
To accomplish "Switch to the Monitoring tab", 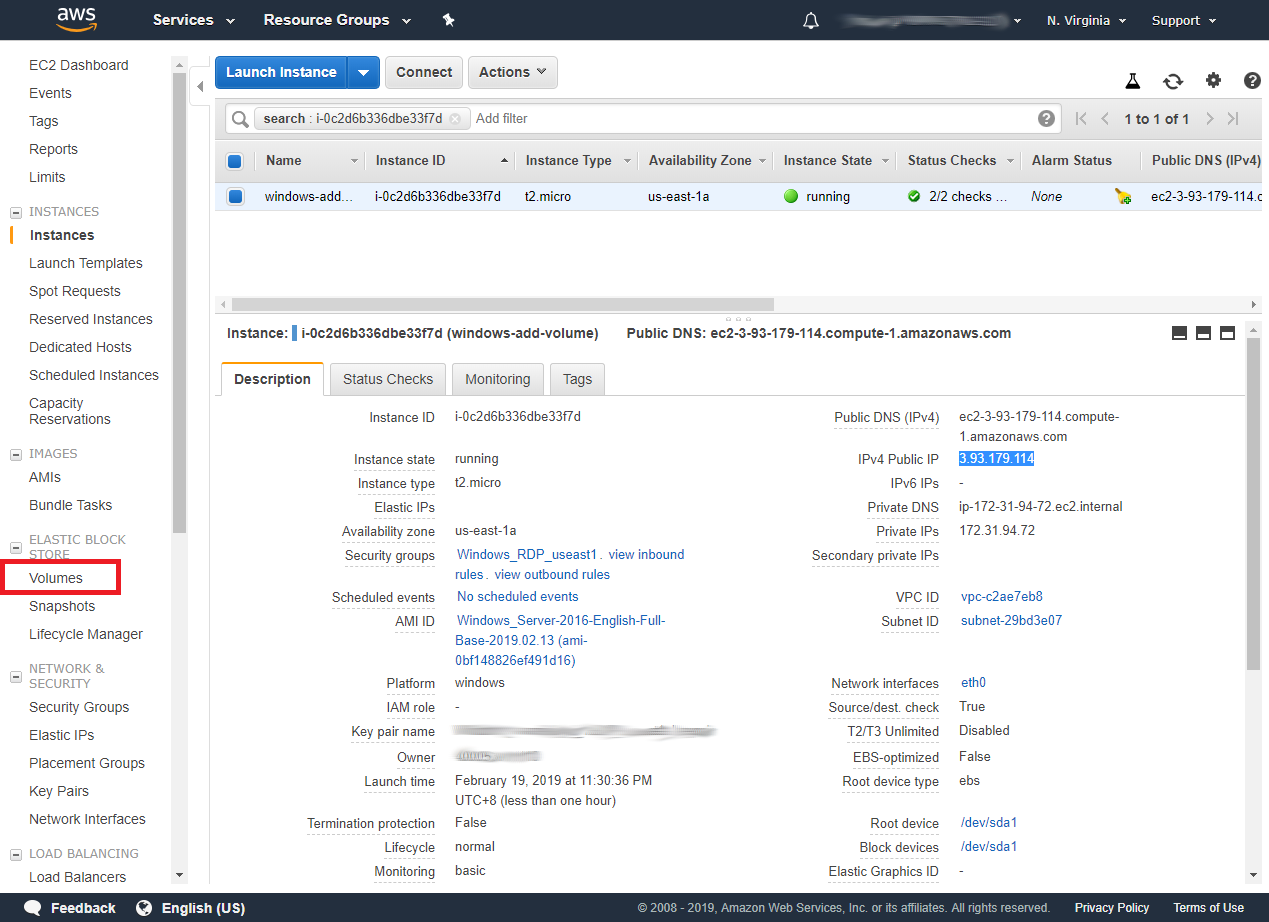I will pos(497,379).
